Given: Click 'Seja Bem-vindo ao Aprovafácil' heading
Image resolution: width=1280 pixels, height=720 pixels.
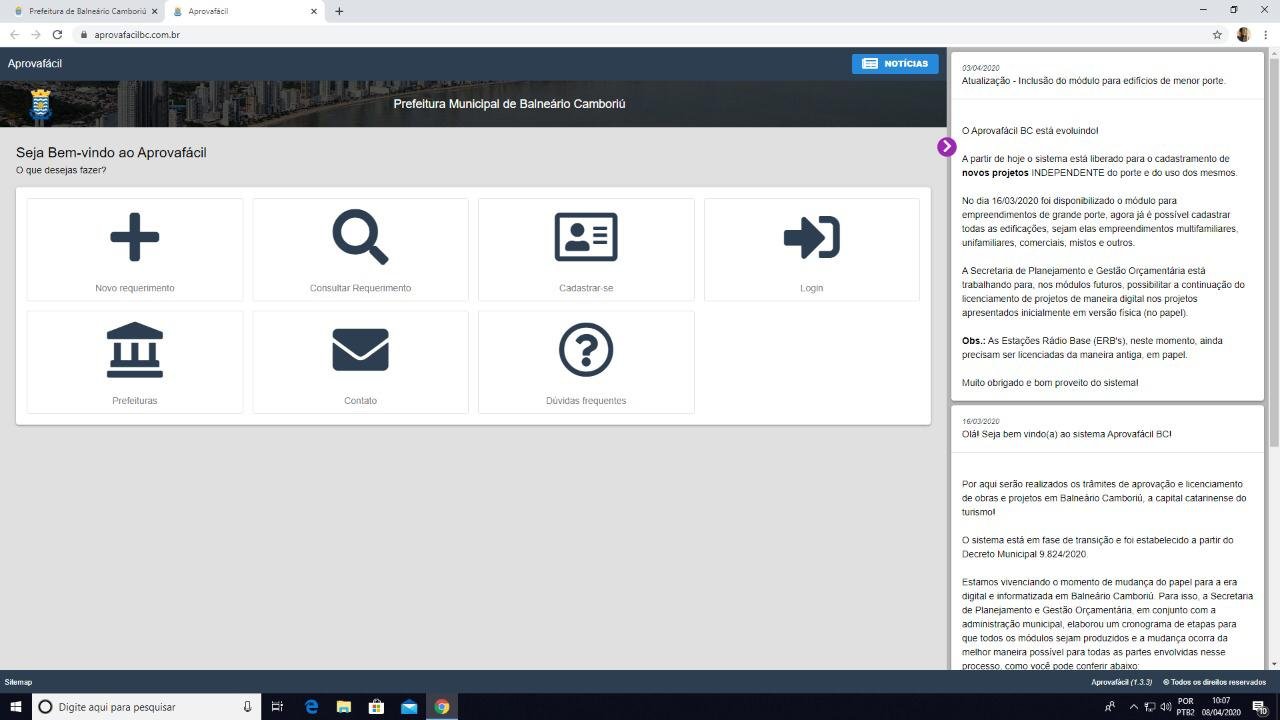Looking at the screenshot, I should pos(111,153).
